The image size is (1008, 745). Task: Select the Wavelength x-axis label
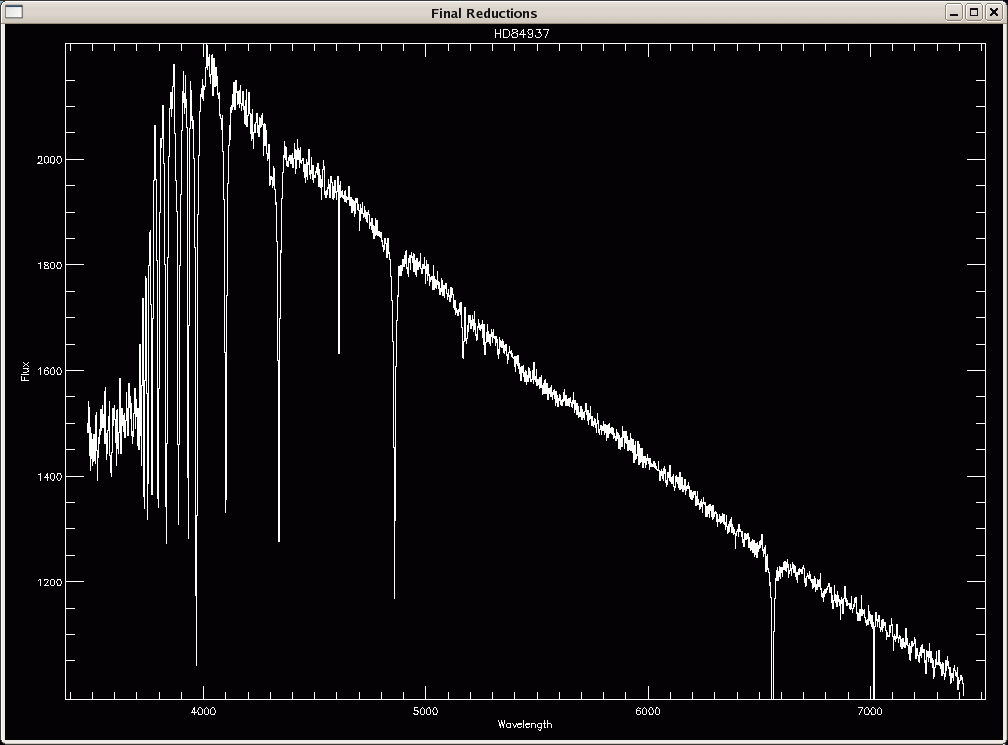click(524, 724)
